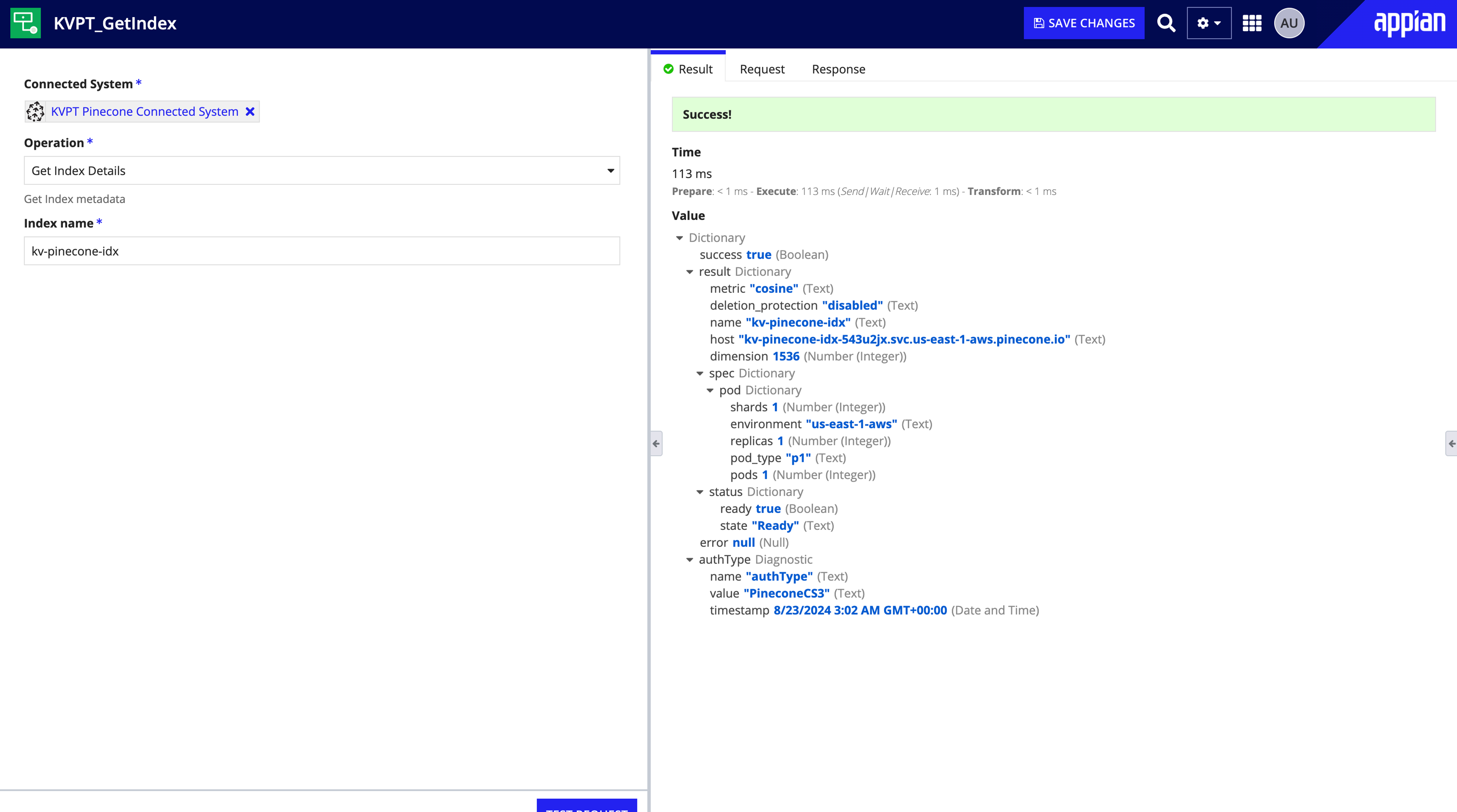Collapse the left pane with arrow handle
Viewport: 1457px width, 812px height.
click(656, 443)
